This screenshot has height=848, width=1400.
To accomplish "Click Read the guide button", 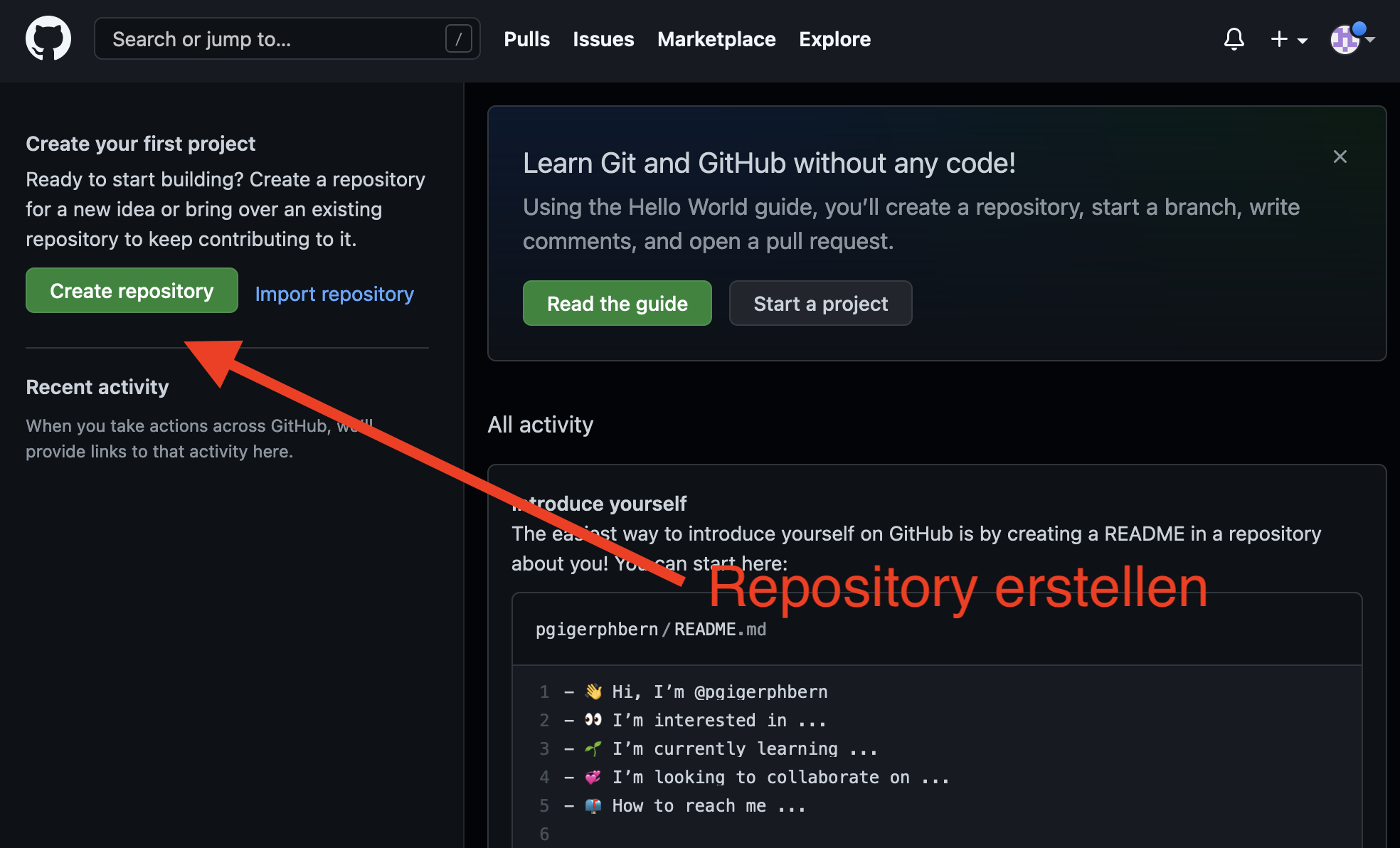I will pyautogui.click(x=617, y=304).
